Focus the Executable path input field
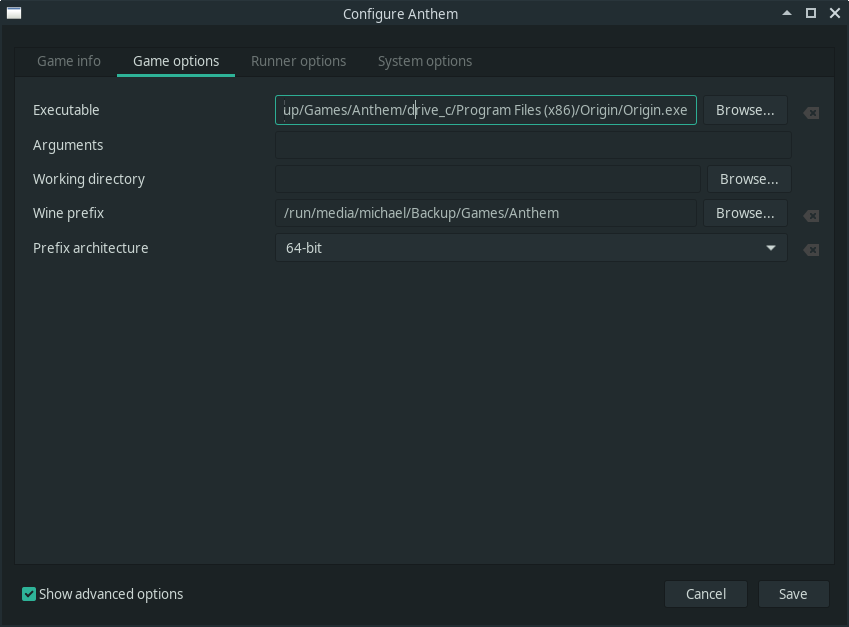 [486, 110]
